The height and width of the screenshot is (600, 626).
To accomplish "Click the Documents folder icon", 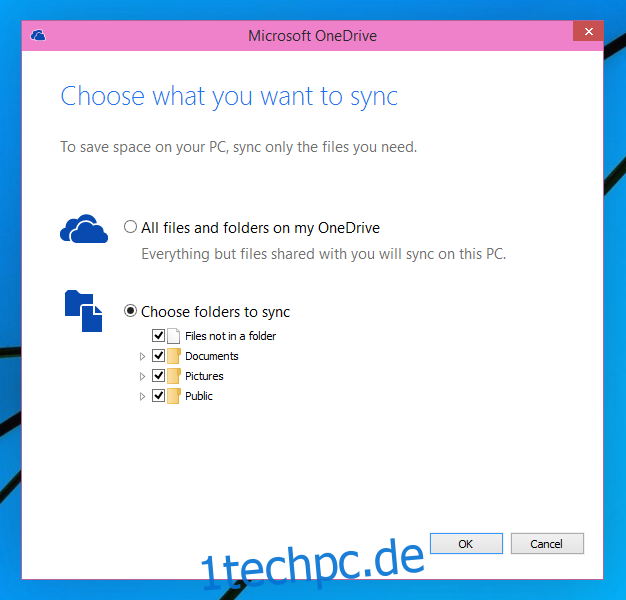I will point(174,356).
